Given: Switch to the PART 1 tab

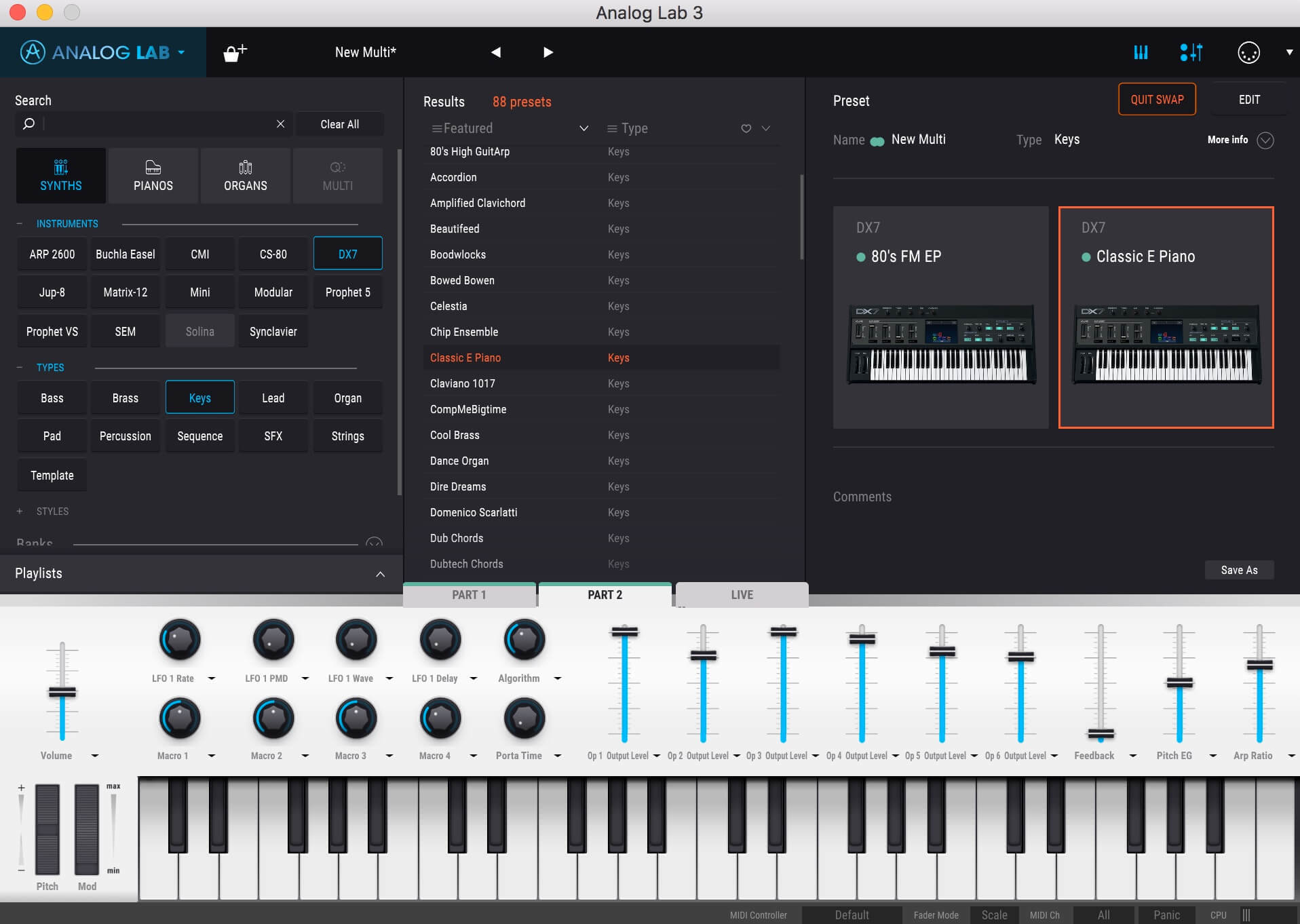Looking at the screenshot, I should [x=470, y=594].
